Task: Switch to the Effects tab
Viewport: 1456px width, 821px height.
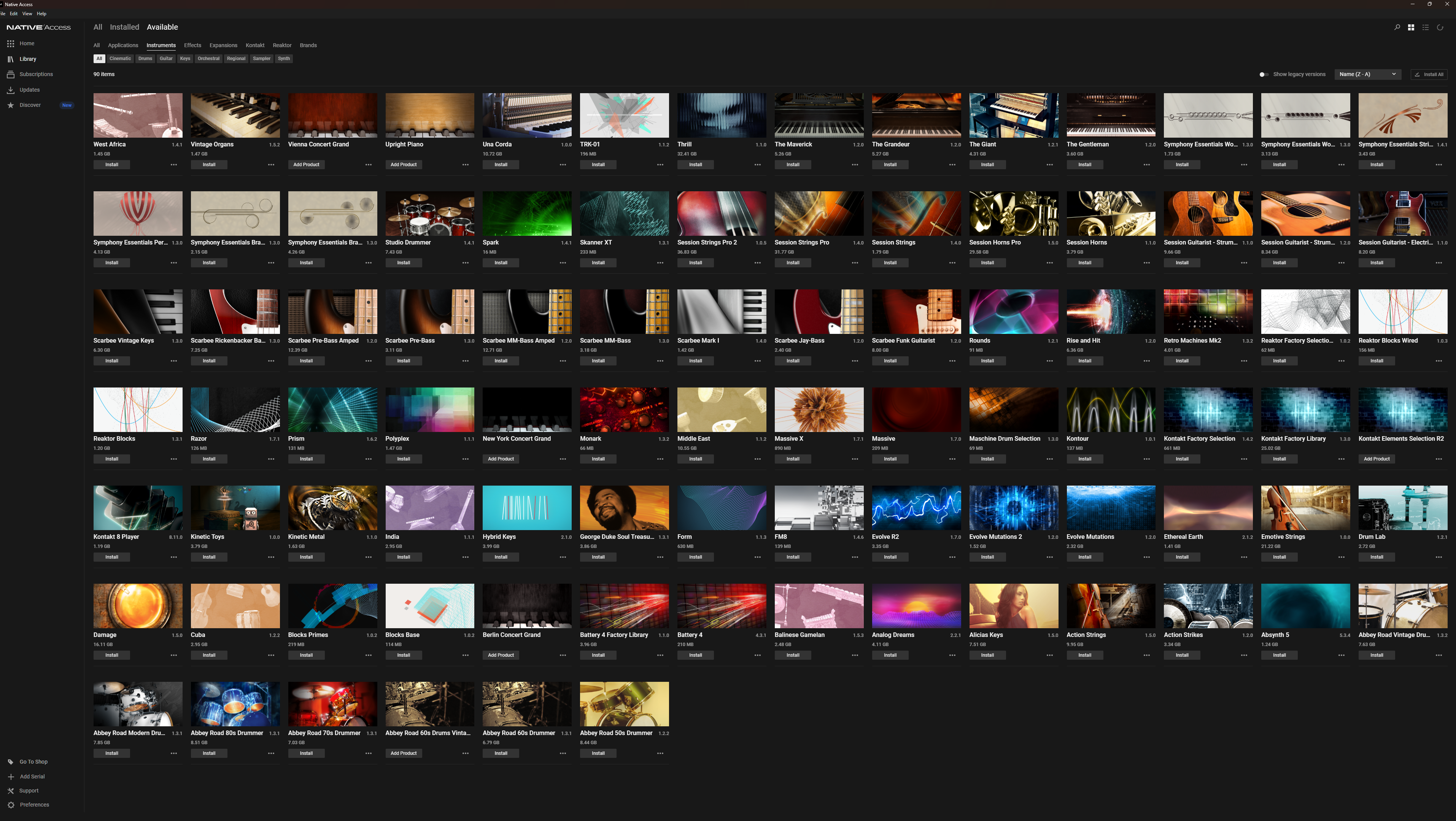Action: tap(193, 45)
